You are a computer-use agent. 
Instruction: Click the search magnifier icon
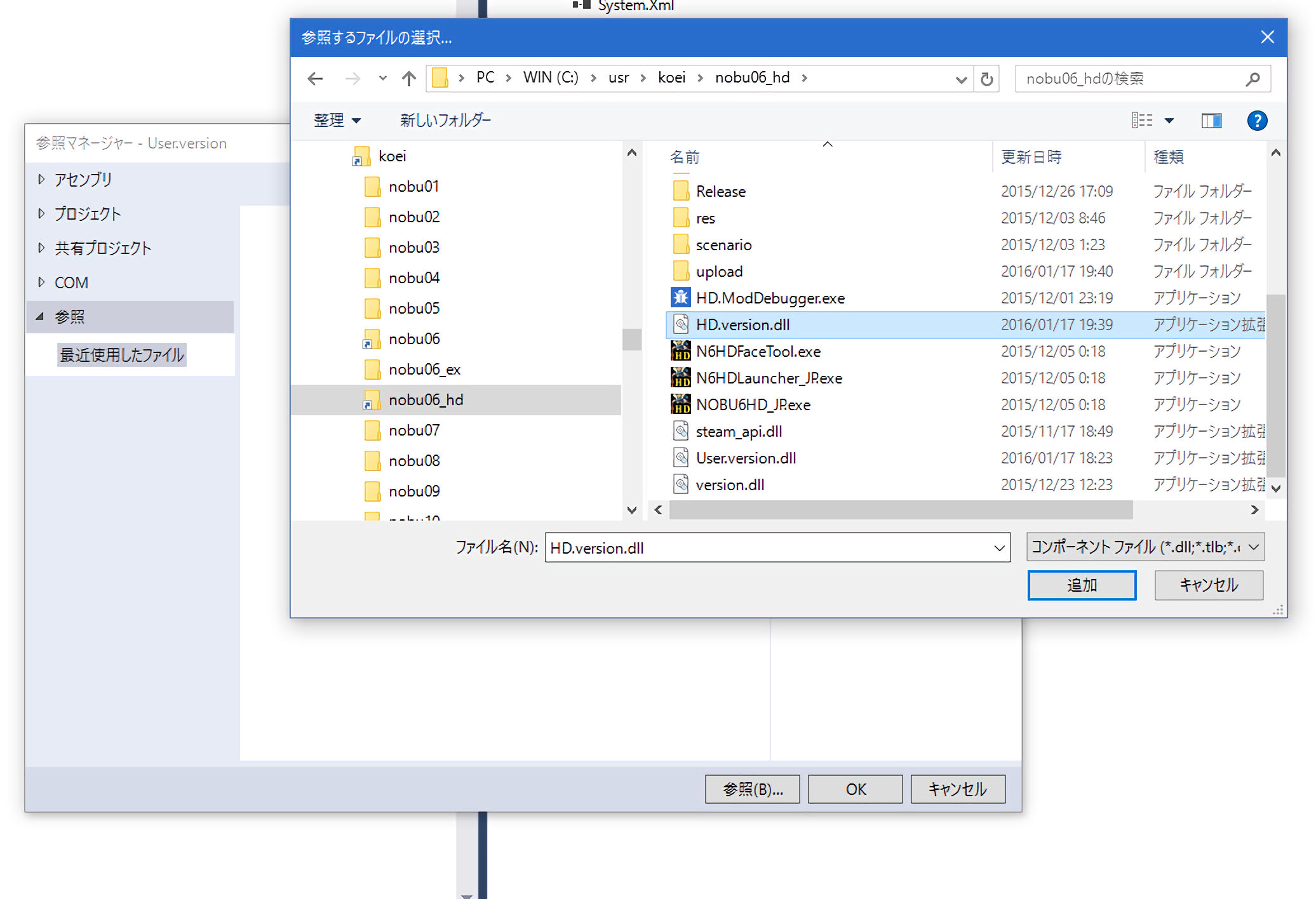(1252, 79)
